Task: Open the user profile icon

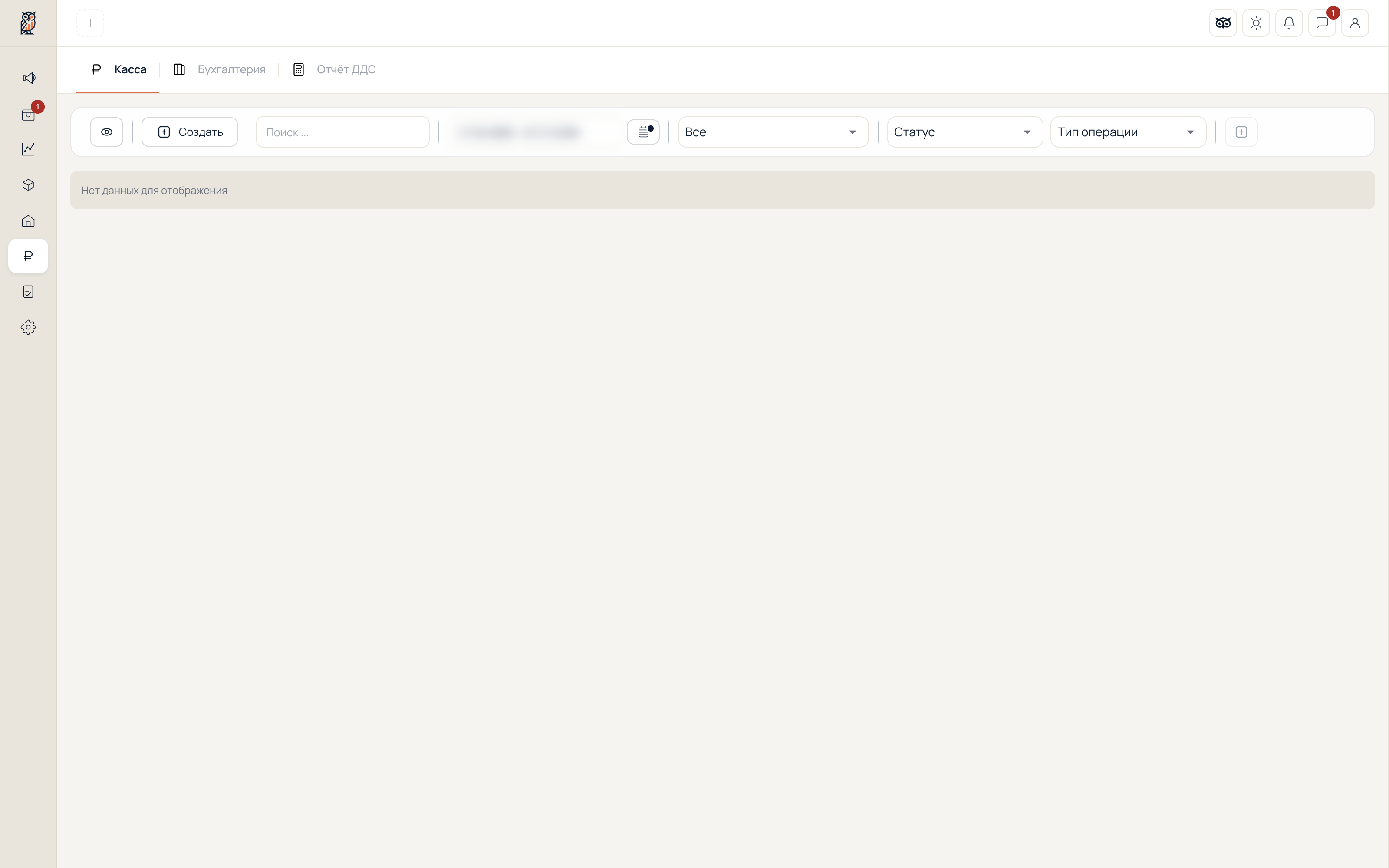Action: tap(1355, 23)
